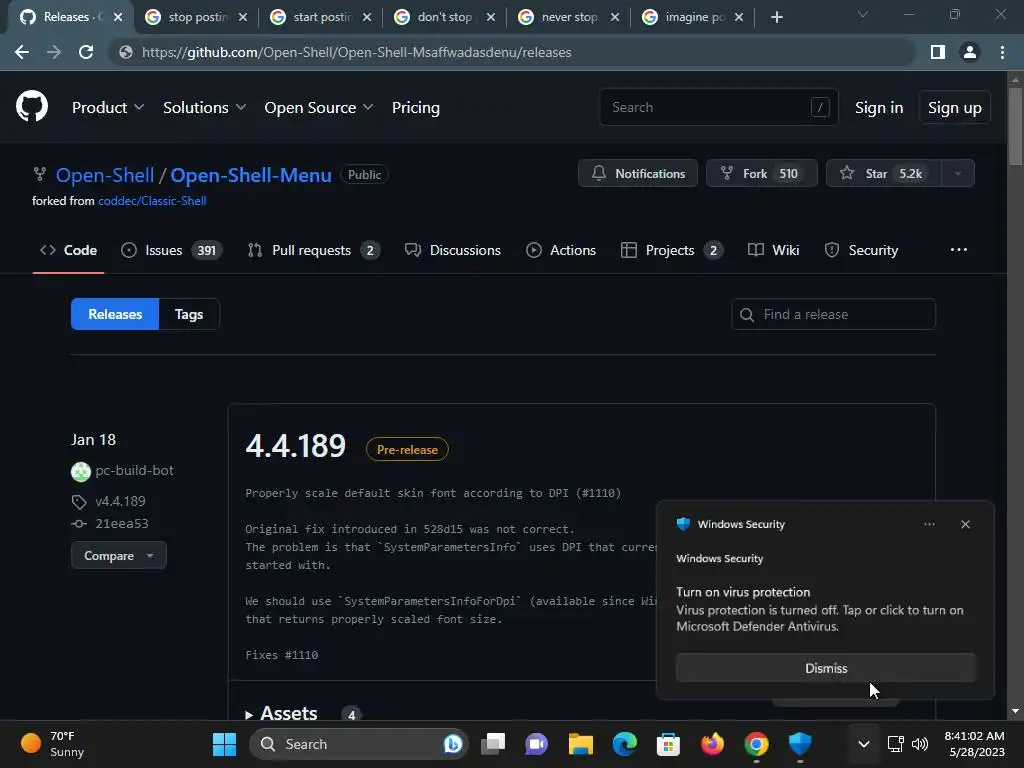
Task: Open the Windows Start menu
Action: 225,744
